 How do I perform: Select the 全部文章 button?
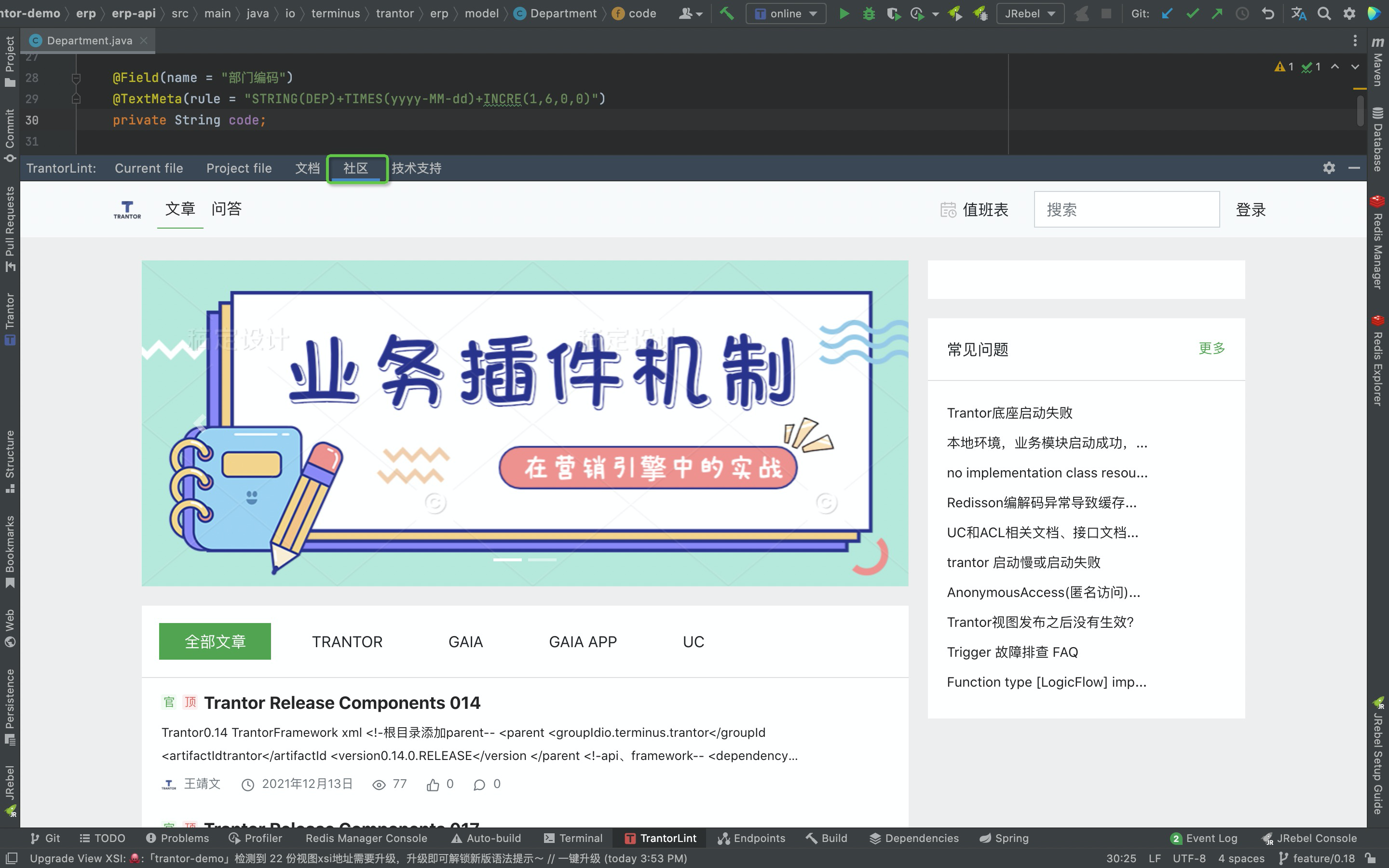click(215, 641)
